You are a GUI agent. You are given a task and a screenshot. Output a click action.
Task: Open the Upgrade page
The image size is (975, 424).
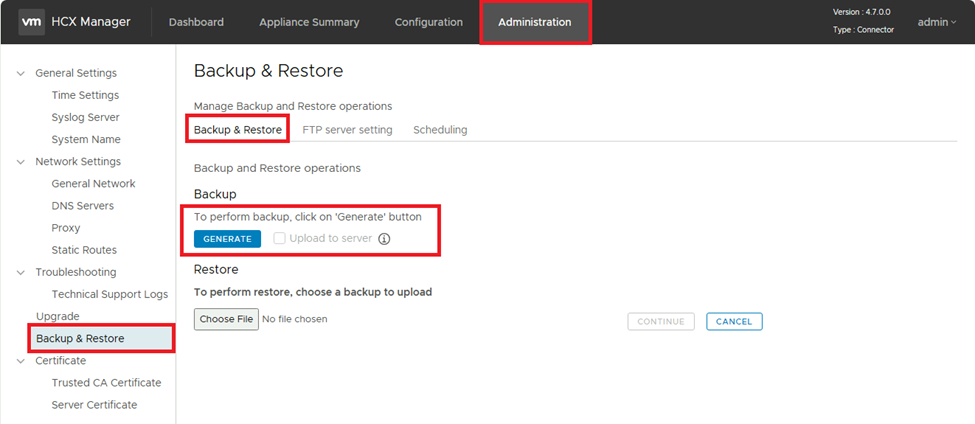[x=58, y=316]
